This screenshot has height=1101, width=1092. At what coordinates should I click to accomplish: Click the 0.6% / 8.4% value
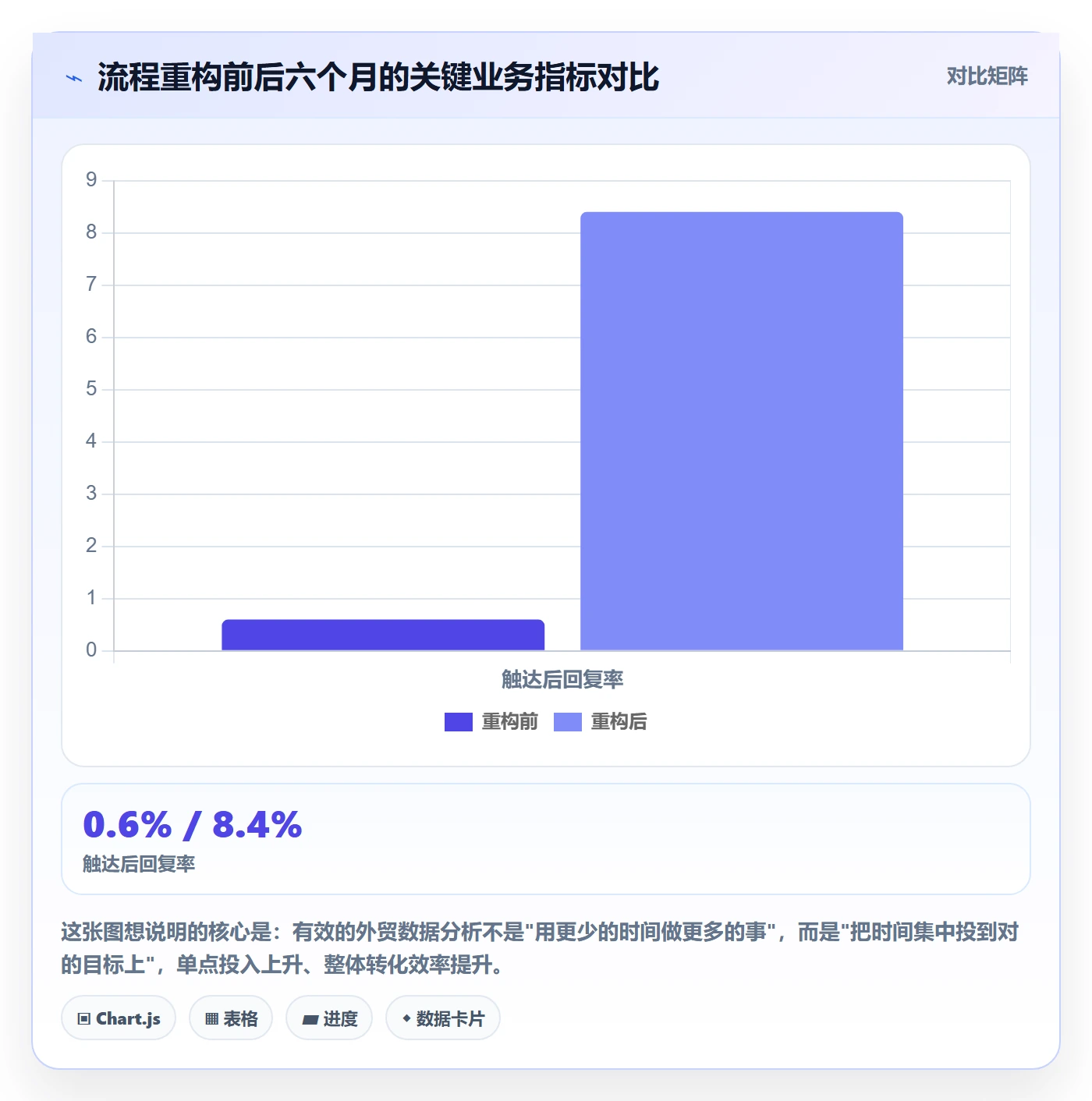coord(193,825)
